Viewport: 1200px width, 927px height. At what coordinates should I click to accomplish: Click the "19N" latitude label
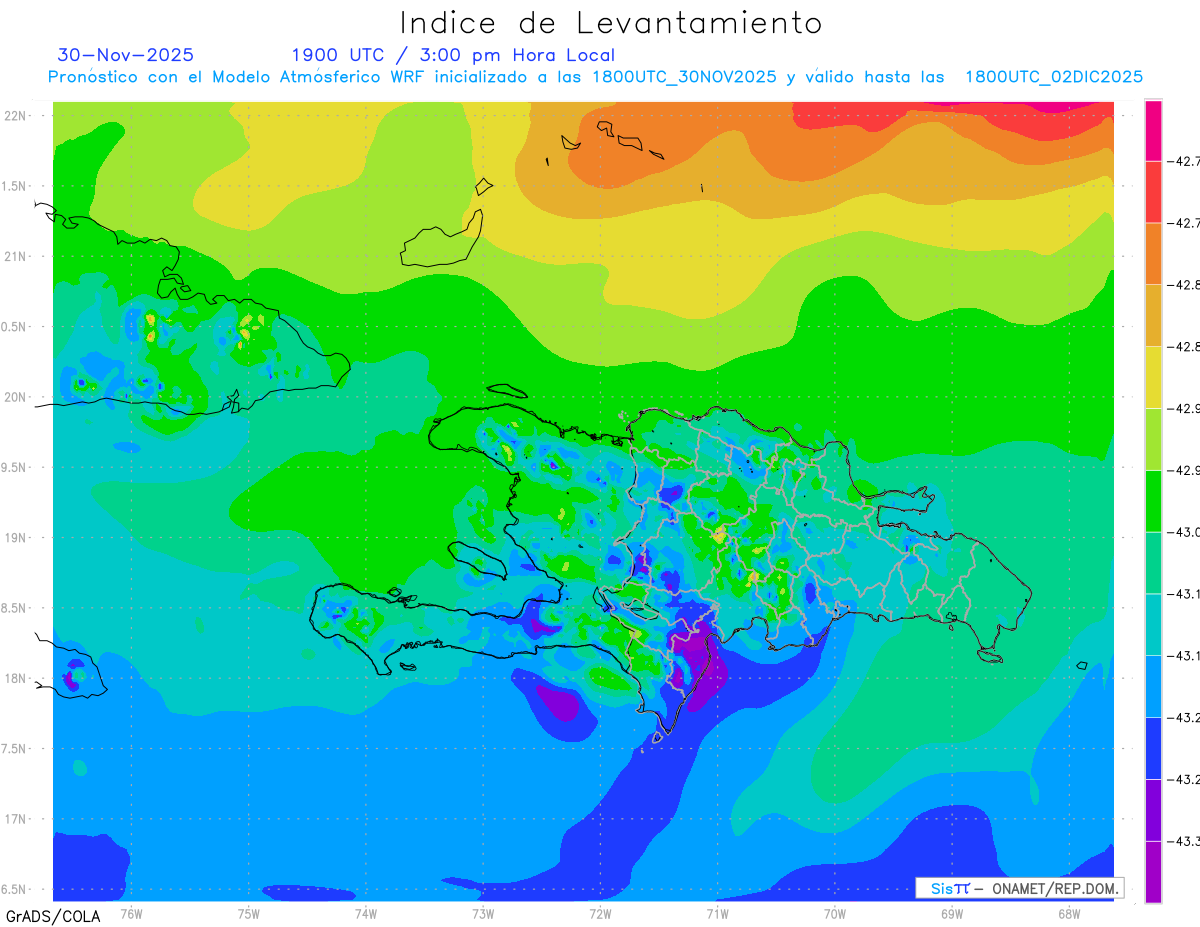(x=16, y=537)
